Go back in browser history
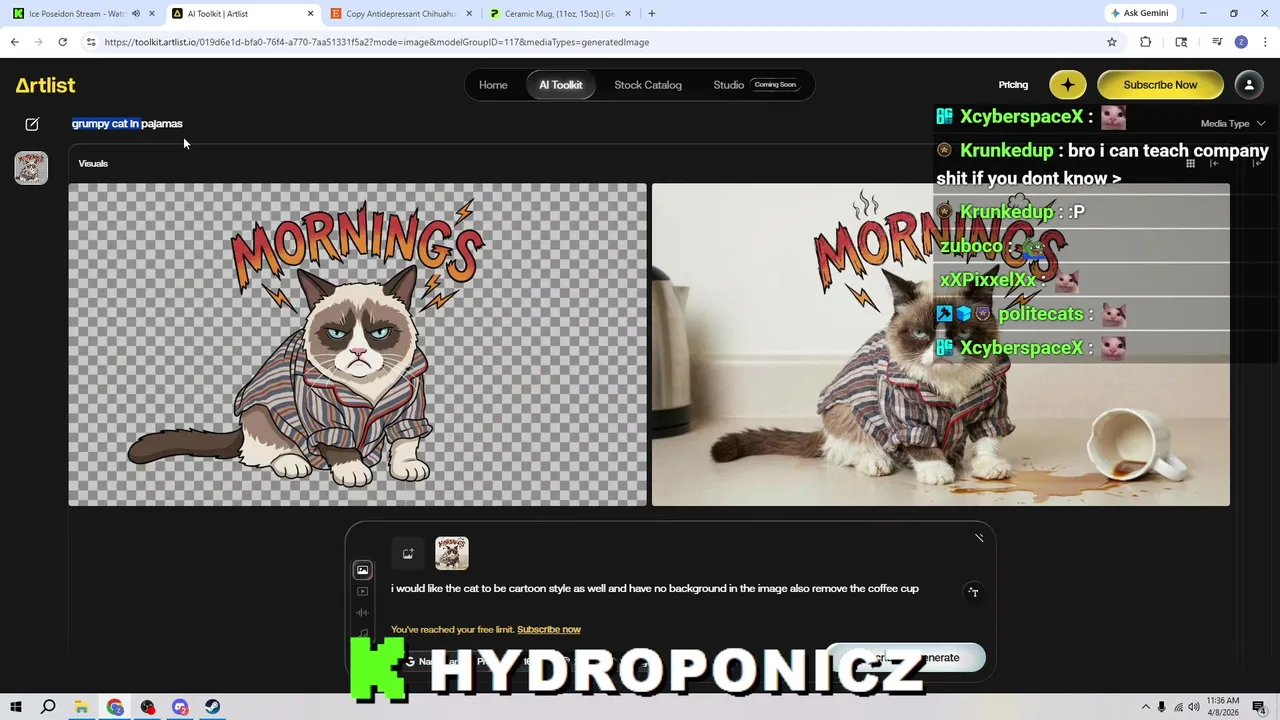 (14, 42)
